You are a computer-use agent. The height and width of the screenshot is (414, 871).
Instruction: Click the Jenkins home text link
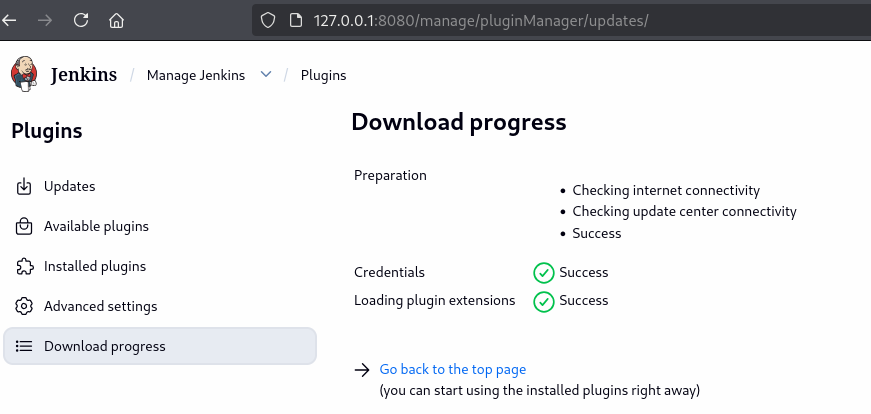[x=84, y=75]
